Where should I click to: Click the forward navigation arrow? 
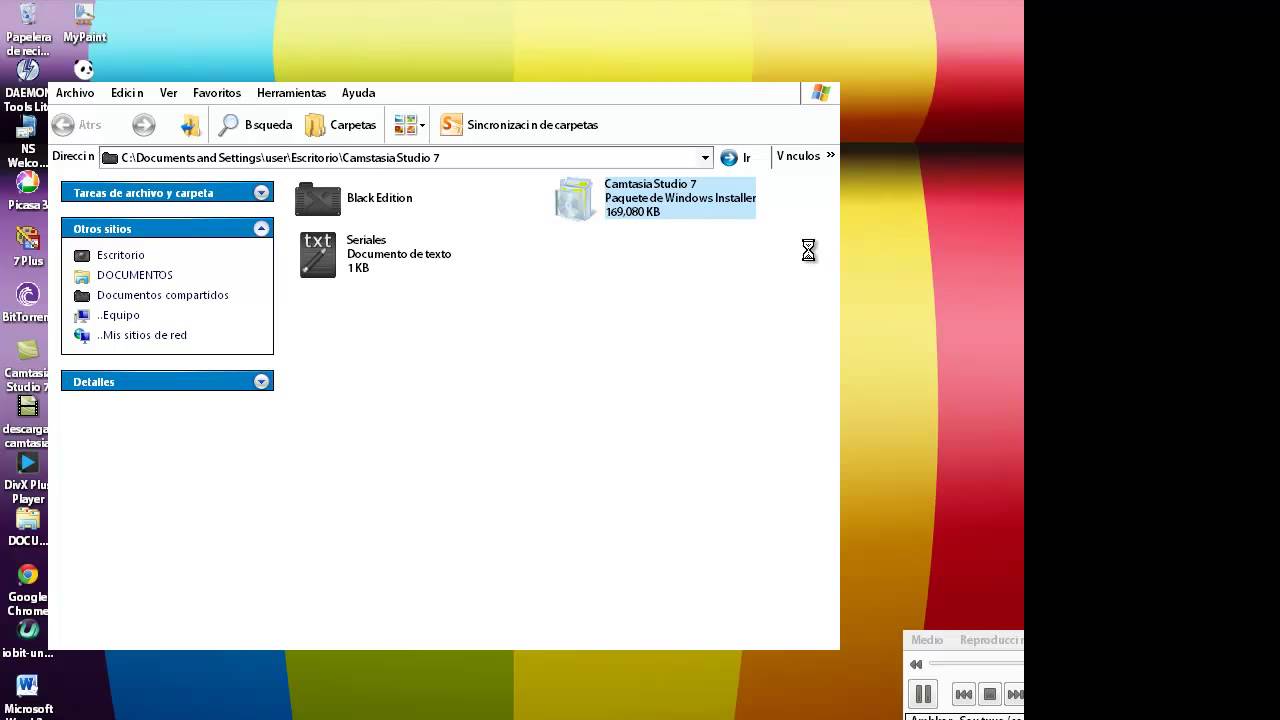coord(144,125)
